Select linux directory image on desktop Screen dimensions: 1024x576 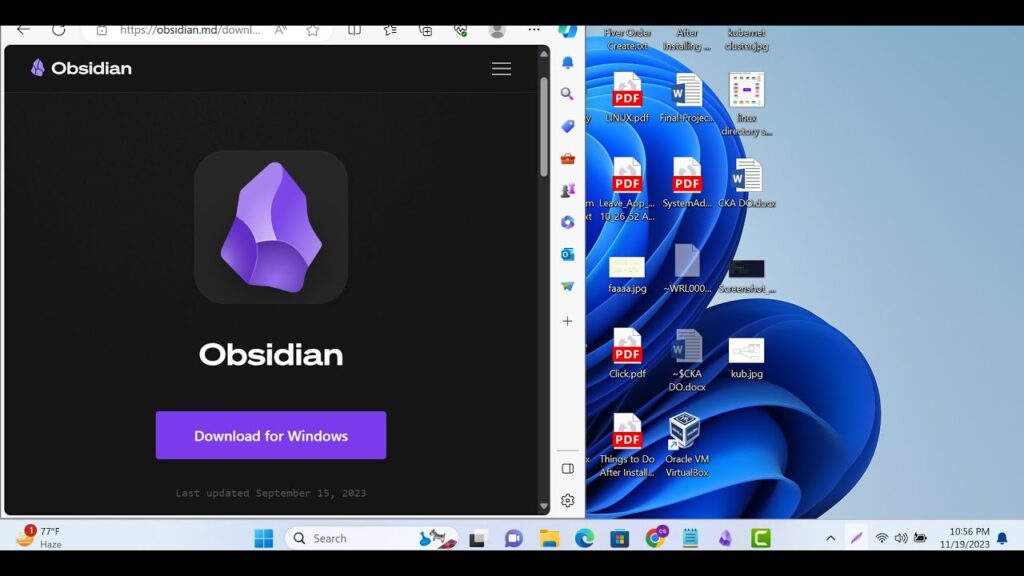pyautogui.click(x=746, y=104)
